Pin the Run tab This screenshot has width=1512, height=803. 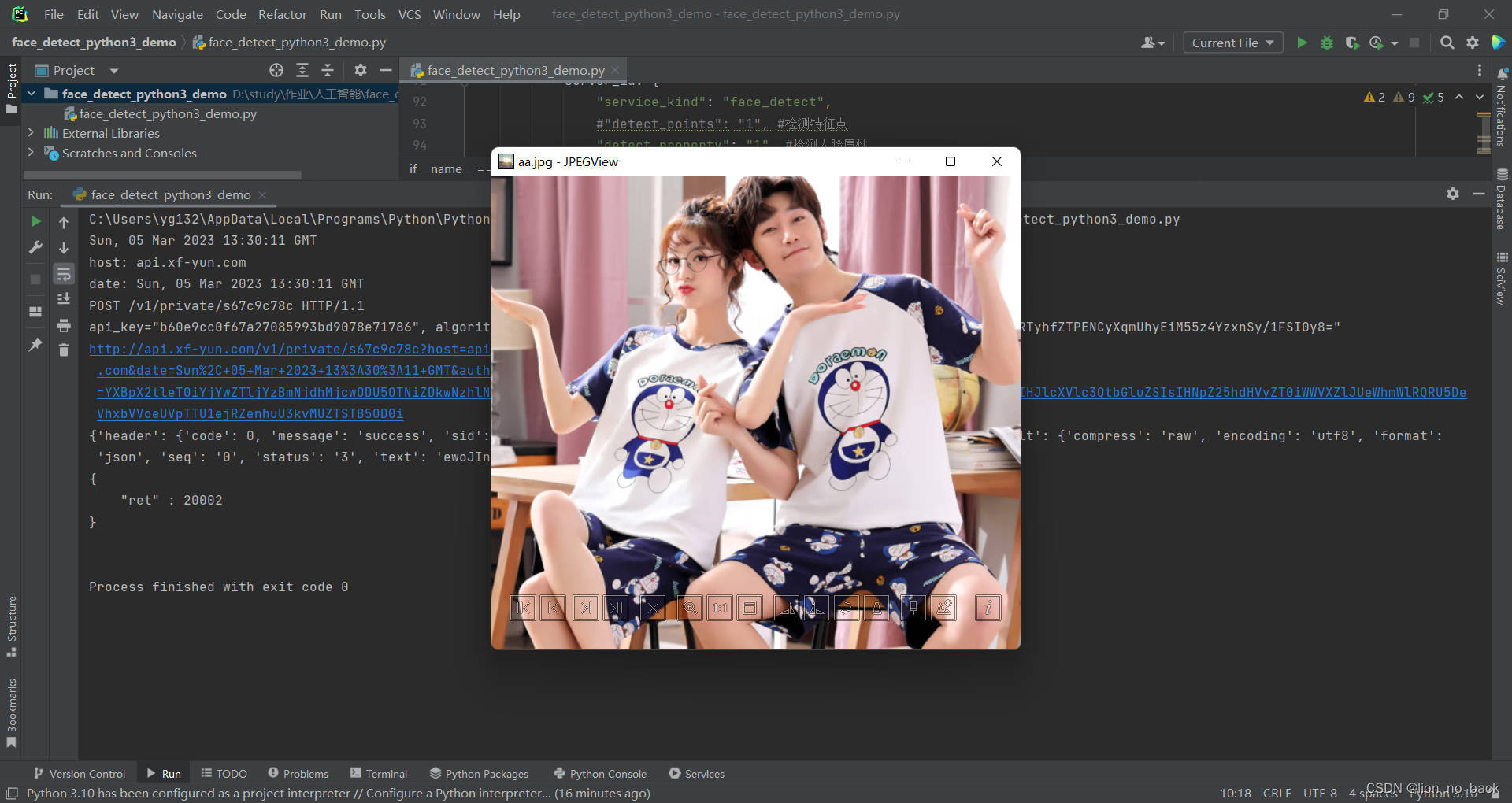[35, 345]
